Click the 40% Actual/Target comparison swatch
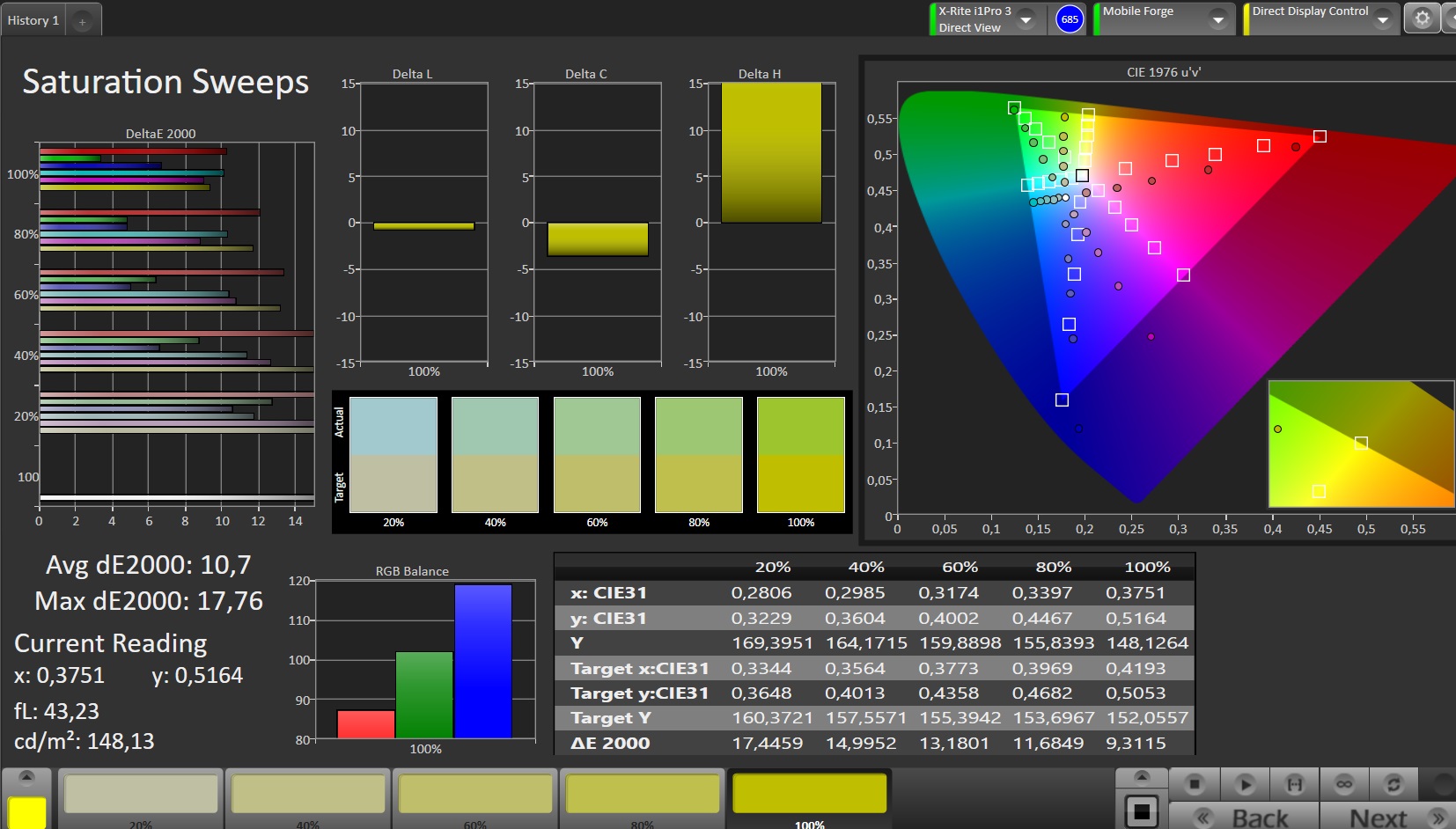1456x829 pixels. click(x=495, y=454)
